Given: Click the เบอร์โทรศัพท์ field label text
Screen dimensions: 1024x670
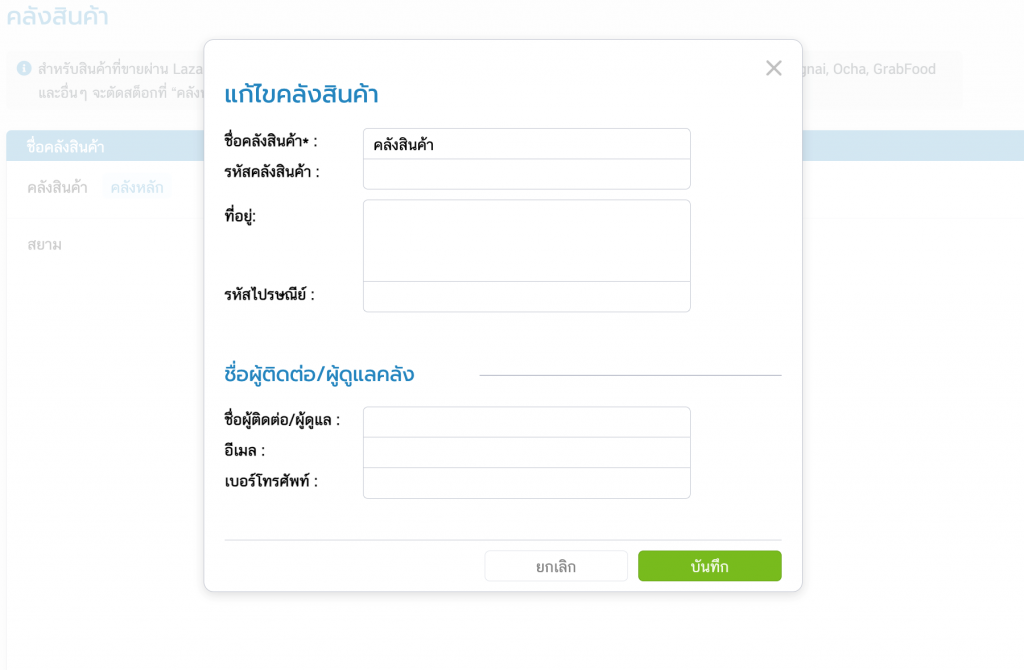Looking at the screenshot, I should tap(271, 481).
